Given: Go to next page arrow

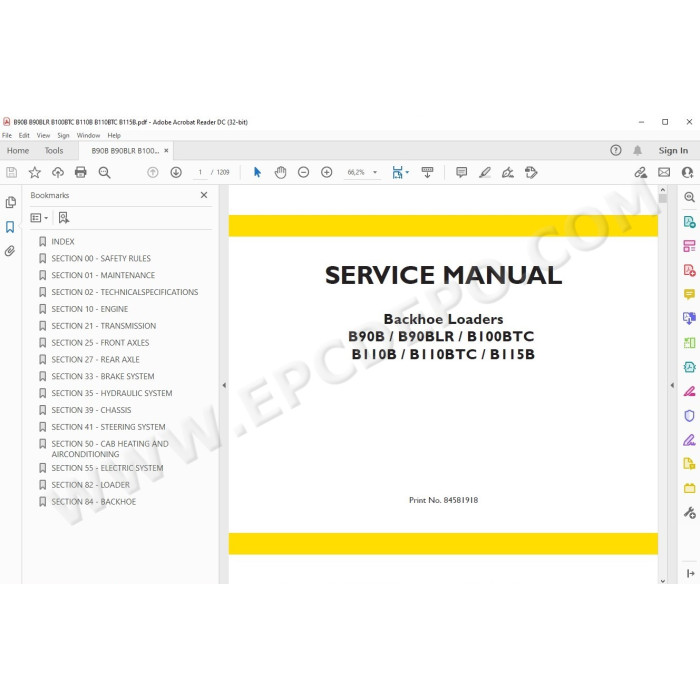Looking at the screenshot, I should pyautogui.click(x=176, y=172).
